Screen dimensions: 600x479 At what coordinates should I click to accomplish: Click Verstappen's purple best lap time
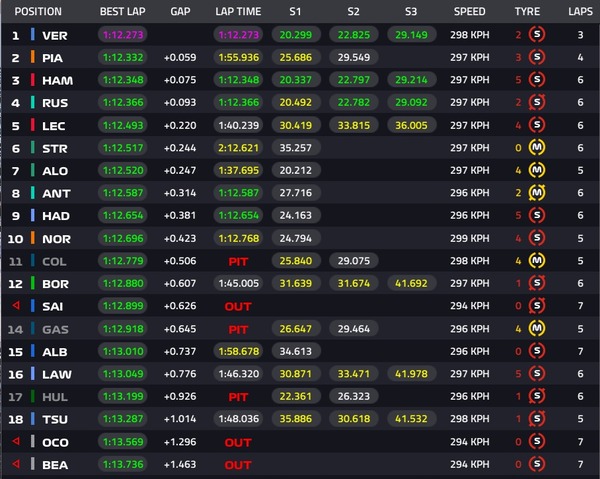[x=123, y=35]
